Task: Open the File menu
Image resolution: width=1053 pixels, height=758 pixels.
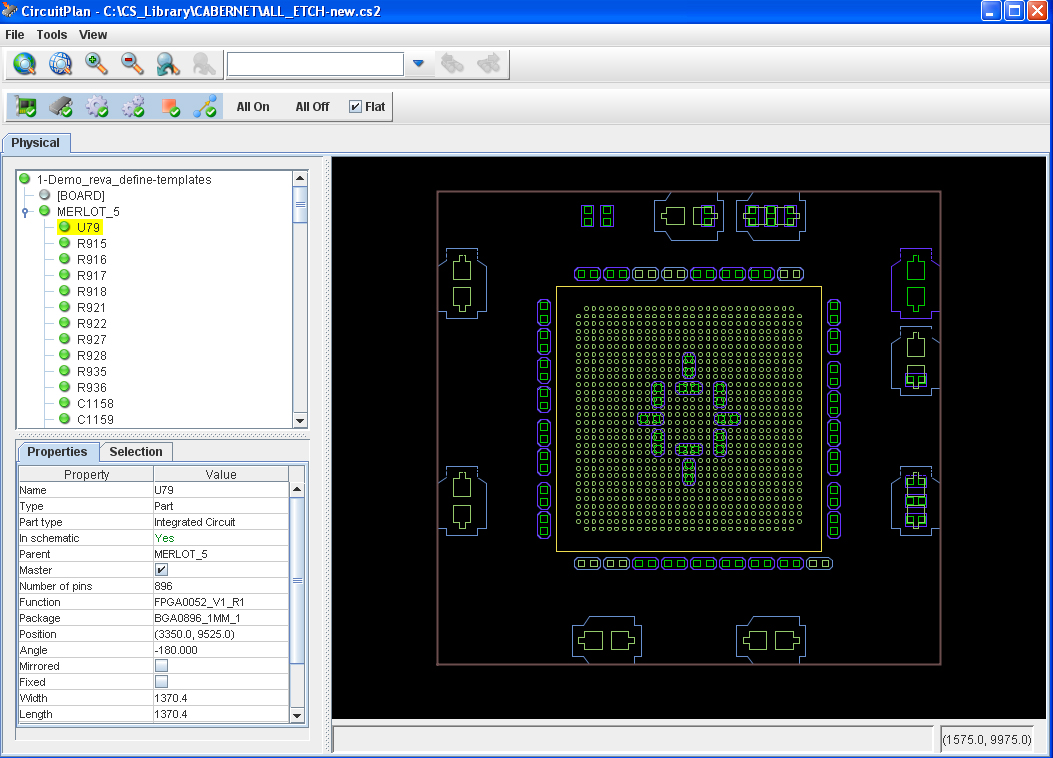Action: pos(15,35)
